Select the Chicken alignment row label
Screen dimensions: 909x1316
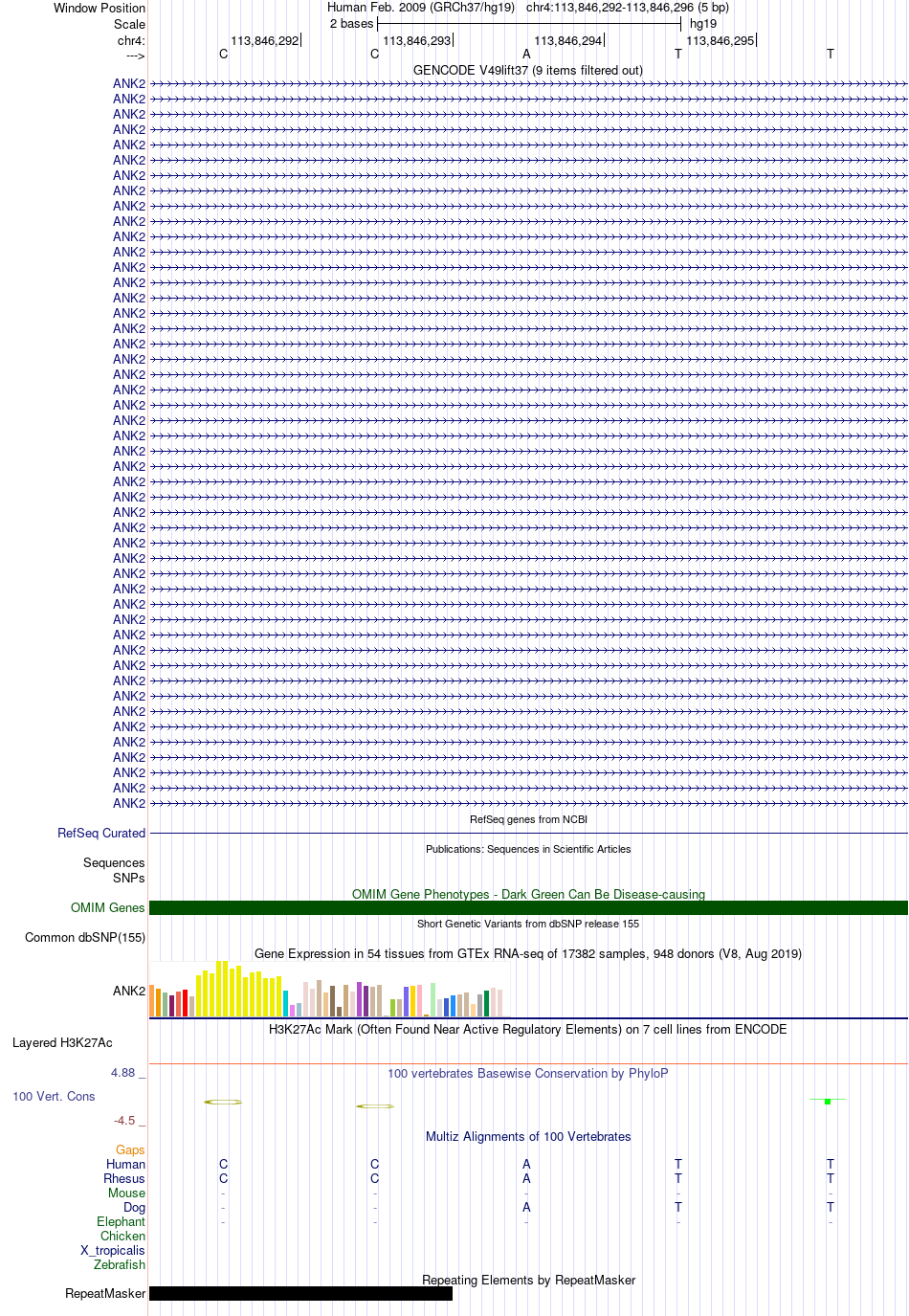[122, 1236]
